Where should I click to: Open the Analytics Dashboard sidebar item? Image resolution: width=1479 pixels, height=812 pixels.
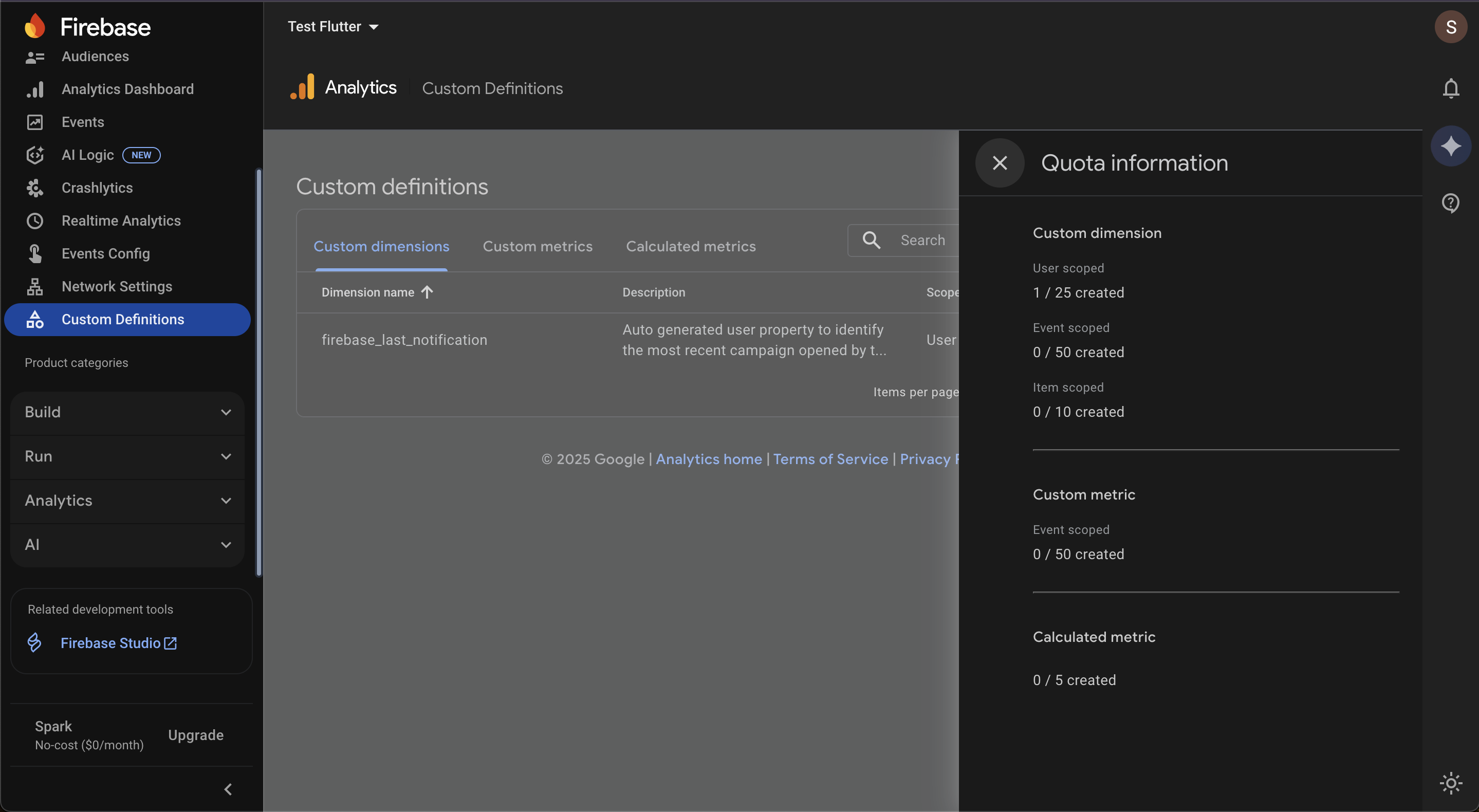[x=127, y=89]
